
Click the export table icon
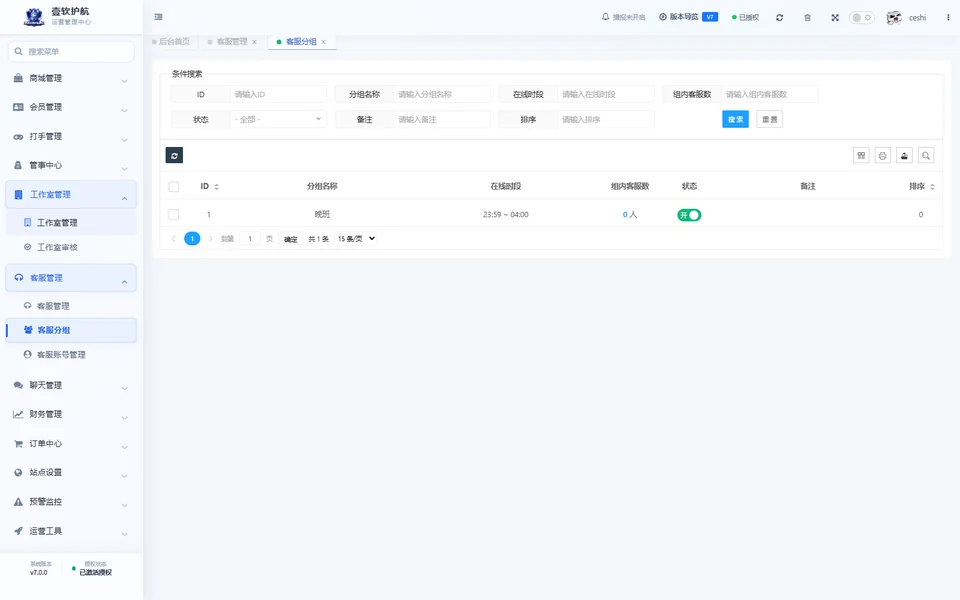tap(904, 156)
